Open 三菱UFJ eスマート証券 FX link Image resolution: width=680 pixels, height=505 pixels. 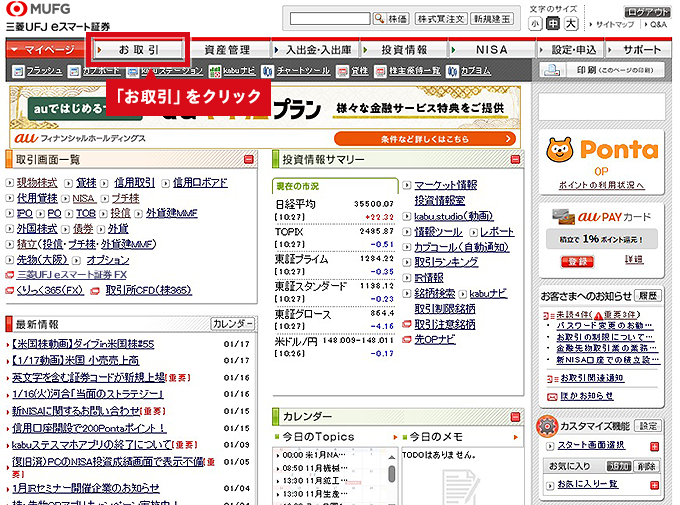pos(72,275)
